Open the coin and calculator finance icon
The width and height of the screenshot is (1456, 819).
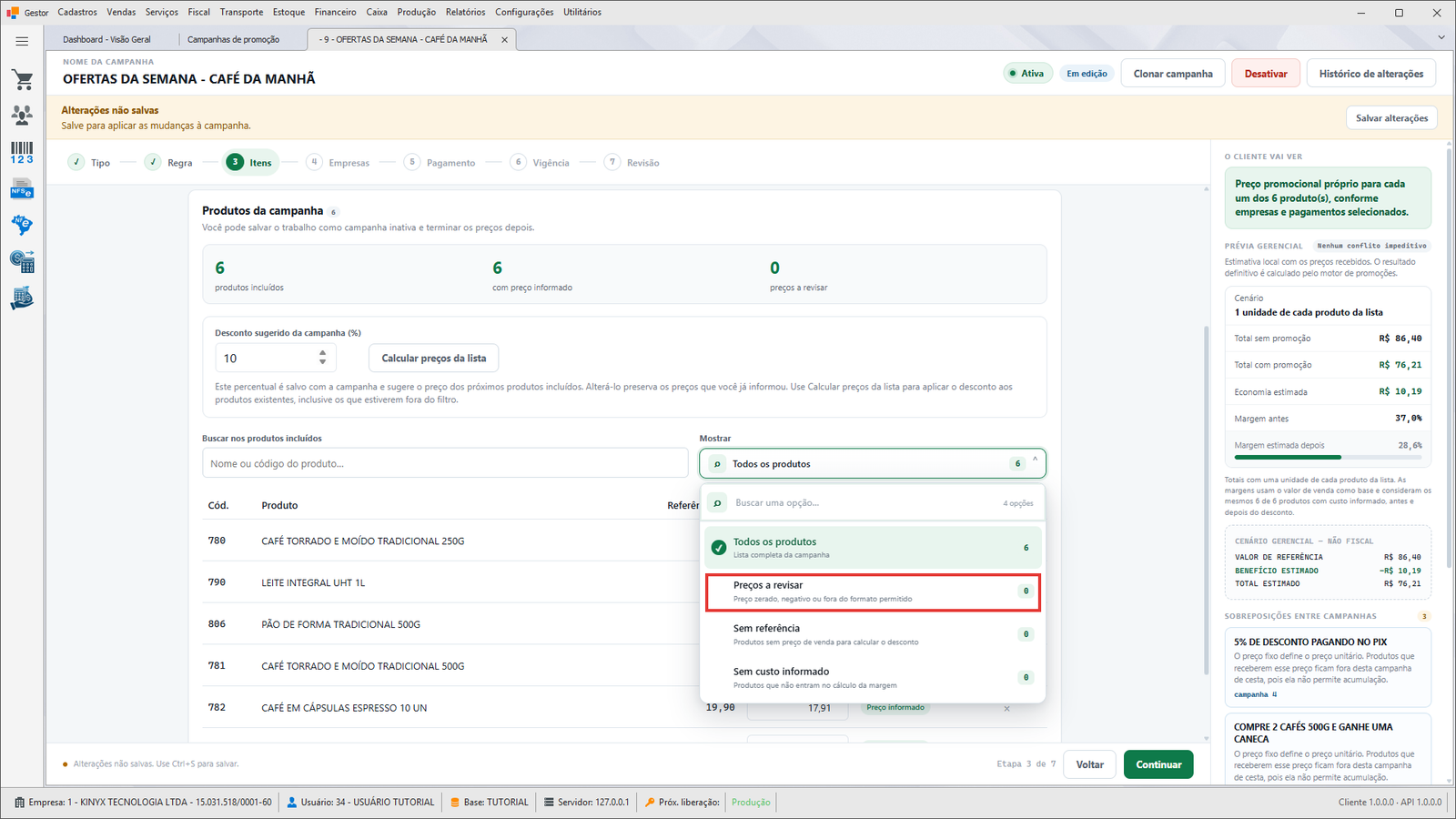[22, 262]
